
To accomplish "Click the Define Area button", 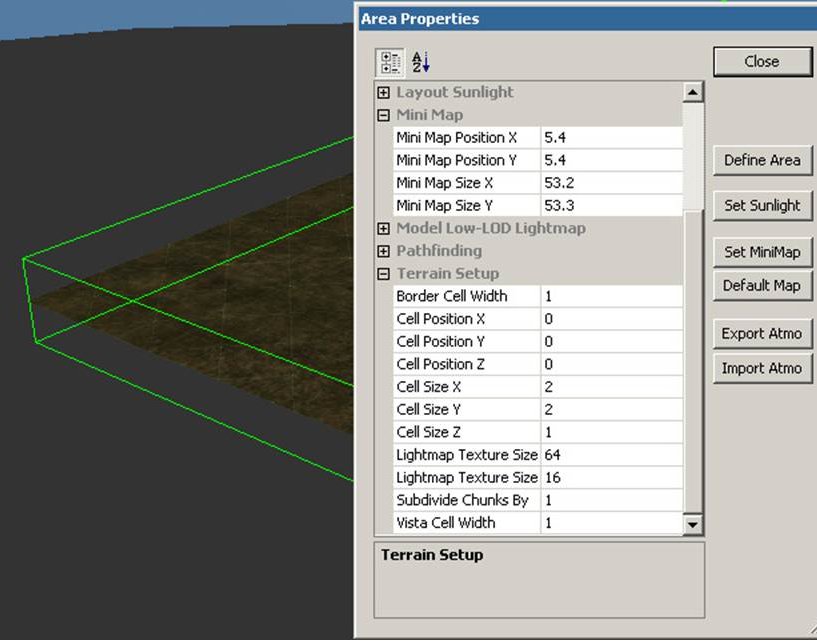I will (762, 160).
